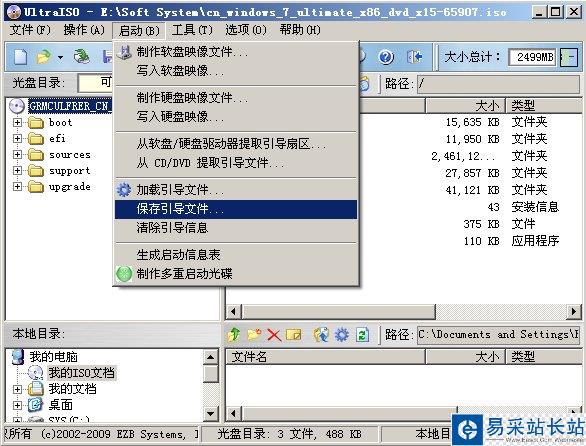Choose 写入软盘映像 menu entry
This screenshot has height=446, width=586.
point(236,70)
